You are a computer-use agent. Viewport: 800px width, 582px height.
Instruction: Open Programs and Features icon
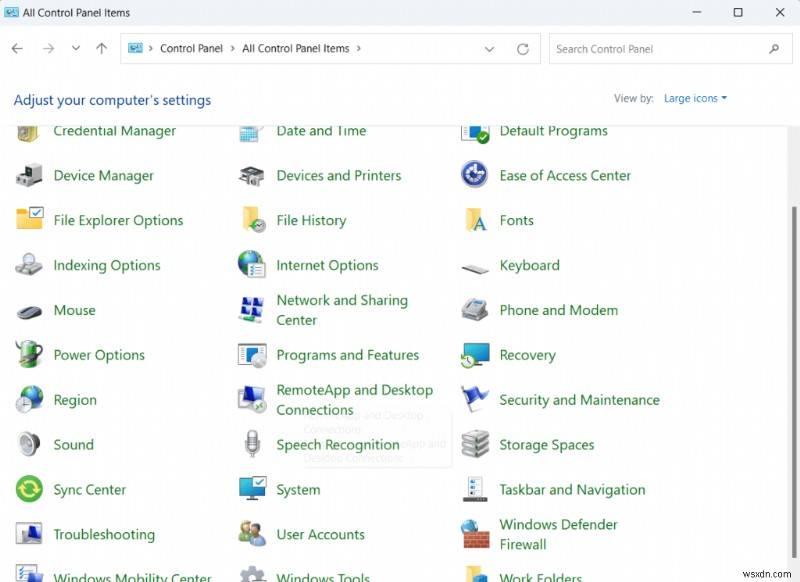(252, 355)
